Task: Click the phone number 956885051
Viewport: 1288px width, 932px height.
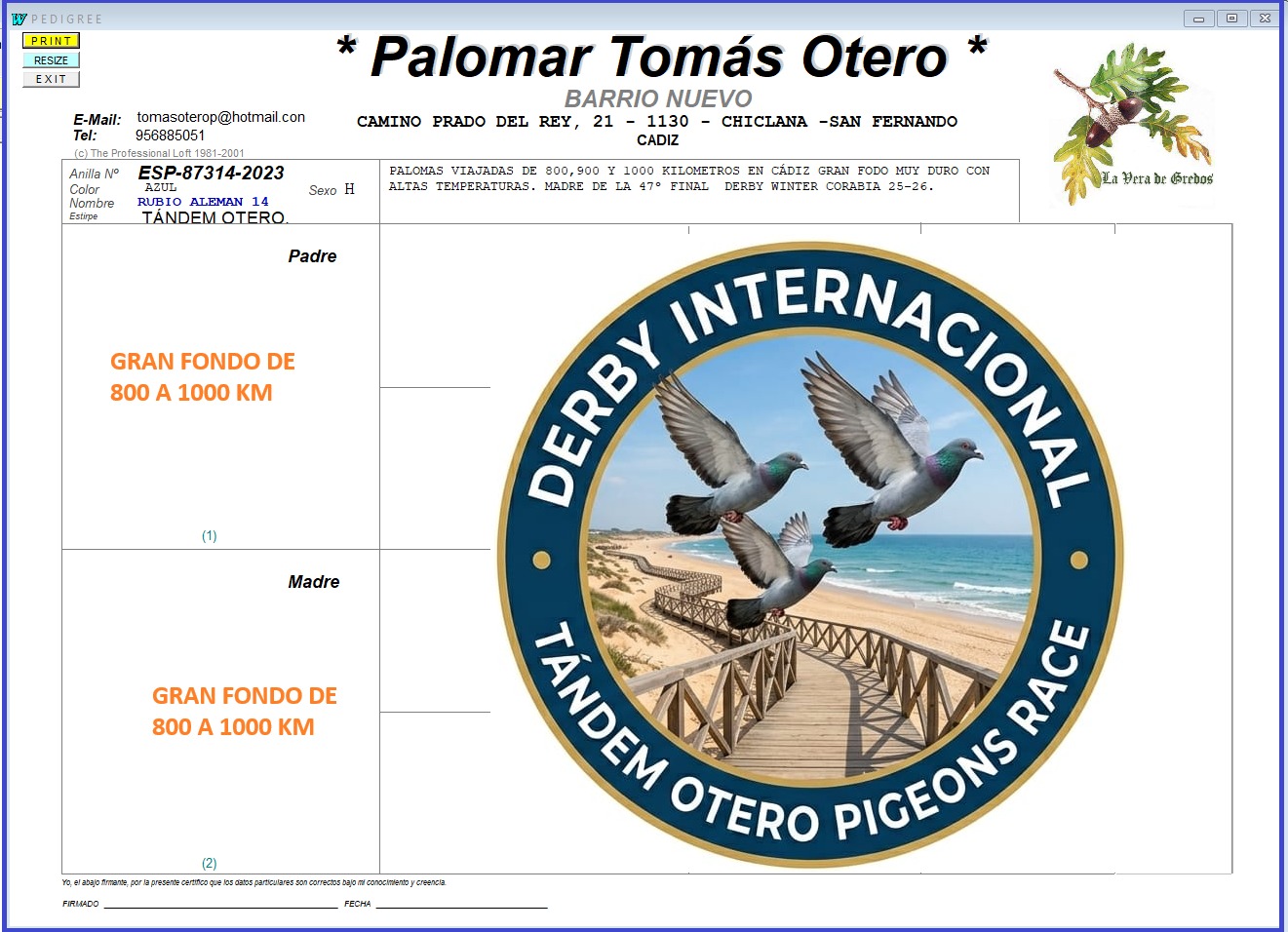Action: tap(170, 136)
